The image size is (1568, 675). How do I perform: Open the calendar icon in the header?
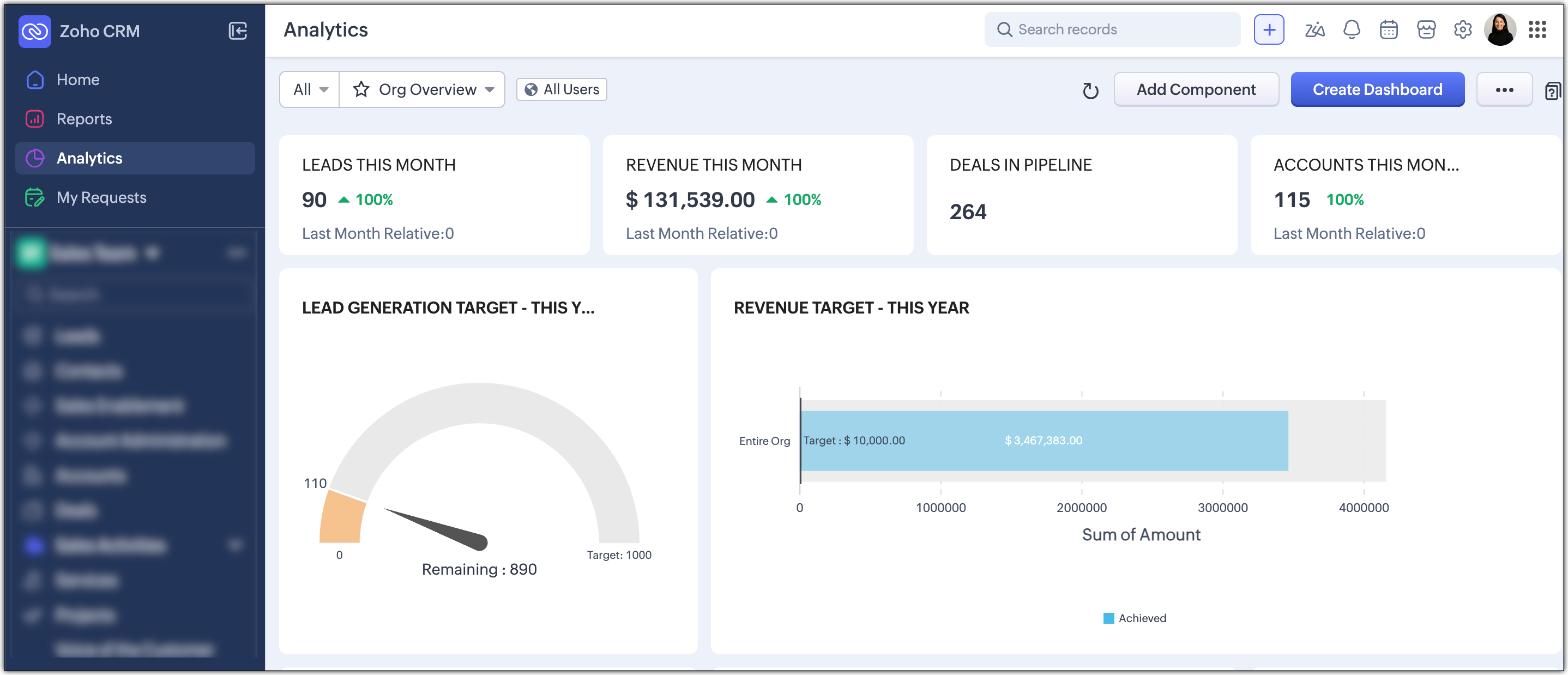pos(1389,29)
